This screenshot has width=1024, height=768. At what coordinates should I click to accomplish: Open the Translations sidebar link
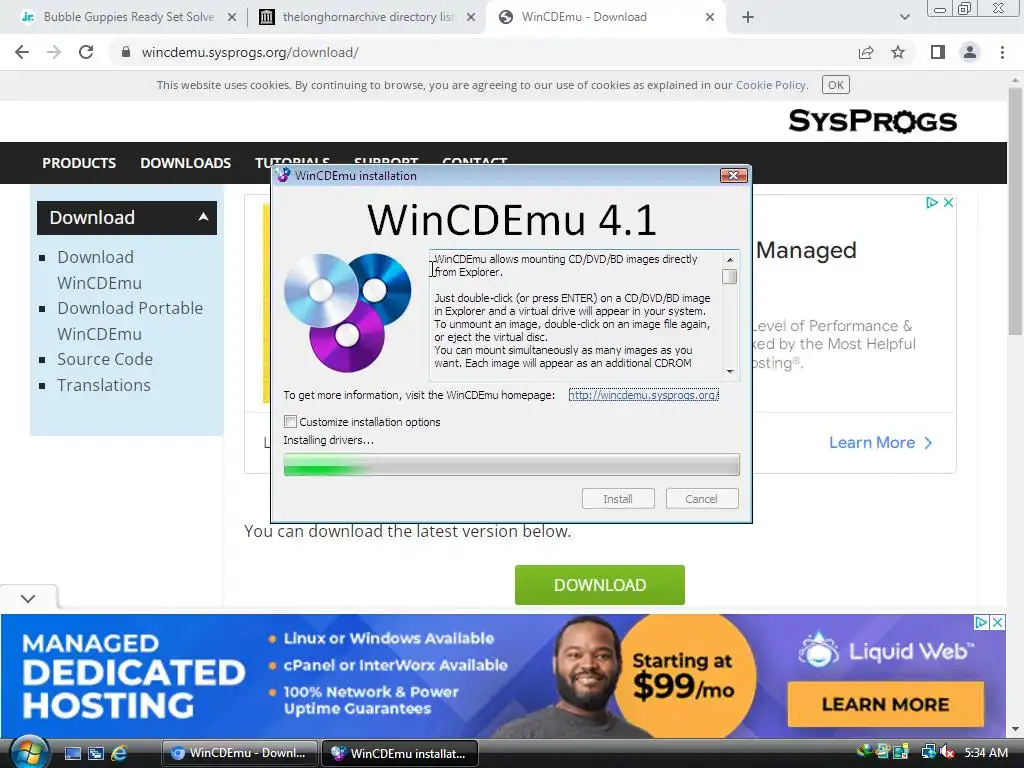(x=104, y=385)
